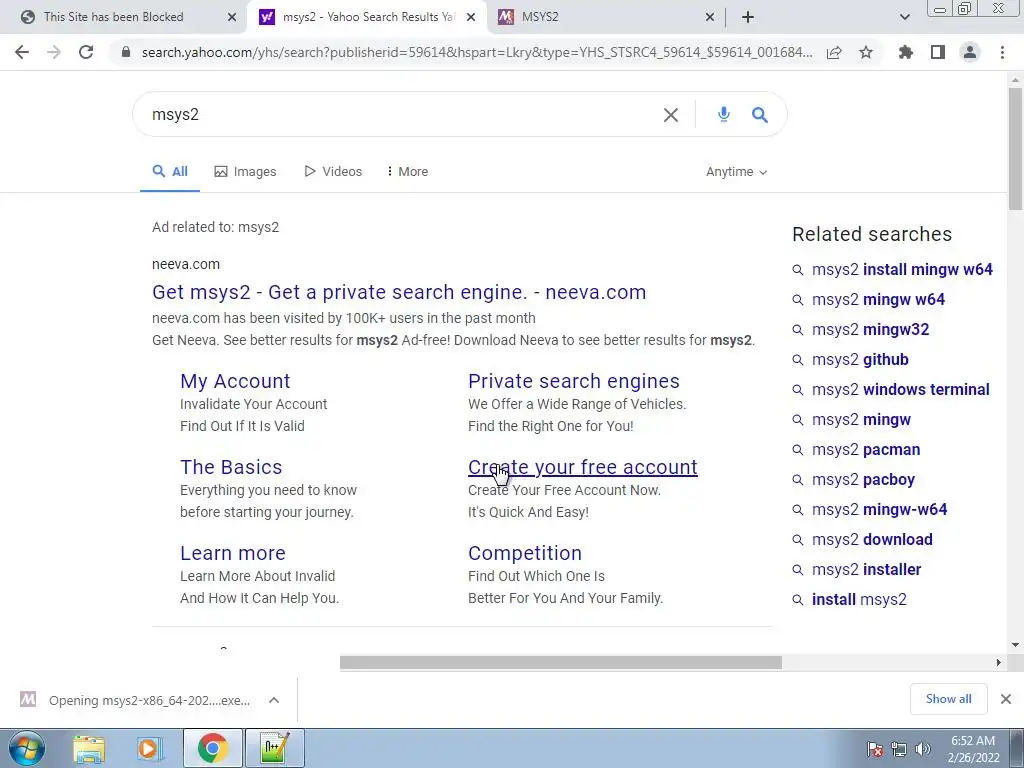Viewport: 1024px width, 768px height.
Task: Start voice search with the microphone
Action: (x=724, y=115)
